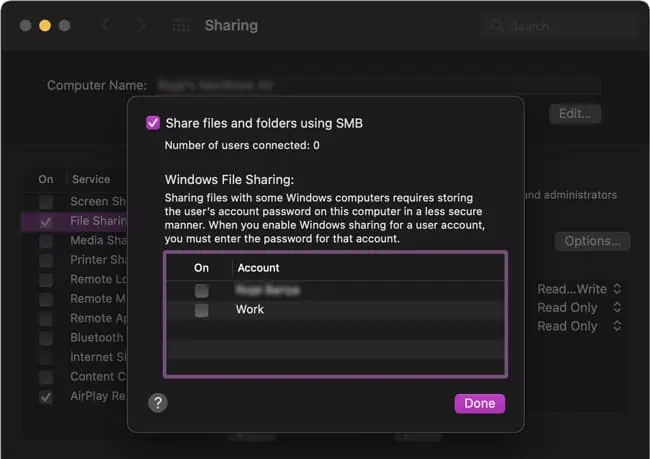Click the Done button

480,403
